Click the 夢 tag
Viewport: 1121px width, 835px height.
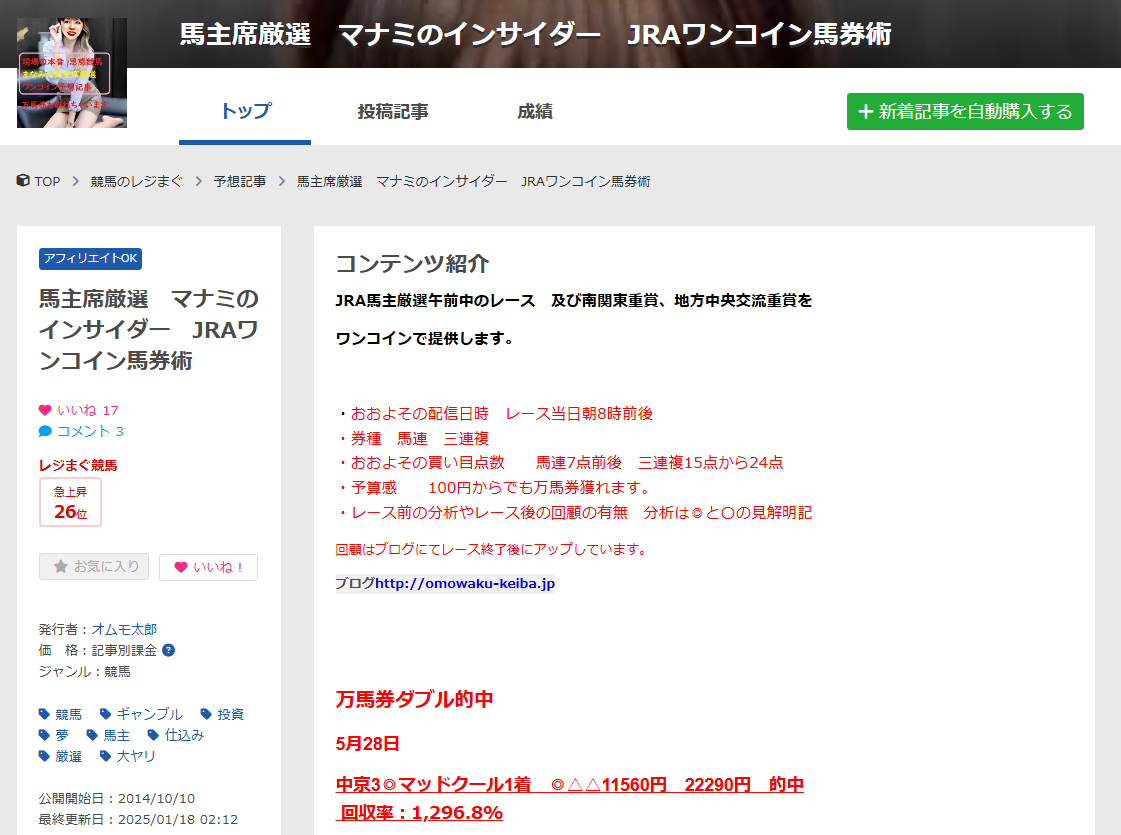(61, 736)
